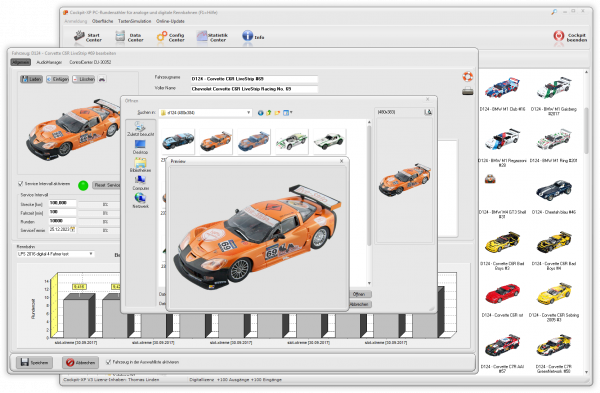This screenshot has height=393, width=600.
Task: Open the Online-Update menu
Action: [x=170, y=21]
